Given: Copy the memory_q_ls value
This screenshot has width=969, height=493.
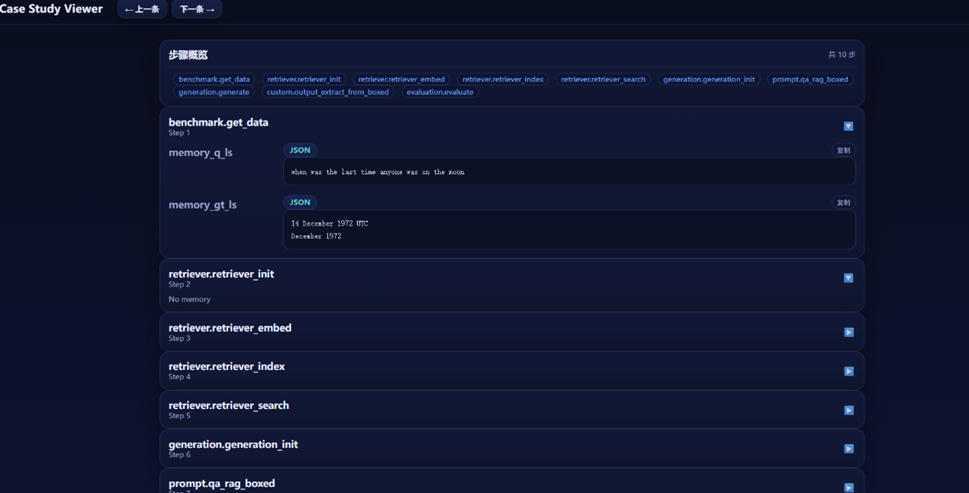Looking at the screenshot, I should (843, 150).
